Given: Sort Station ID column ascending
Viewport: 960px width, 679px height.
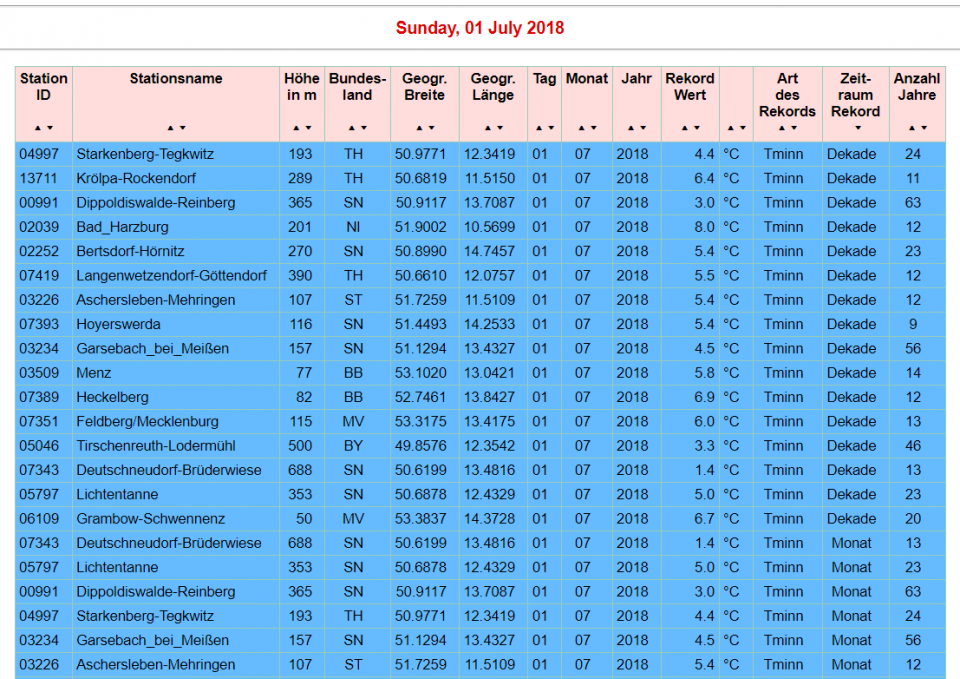Looking at the screenshot, I should [38, 128].
